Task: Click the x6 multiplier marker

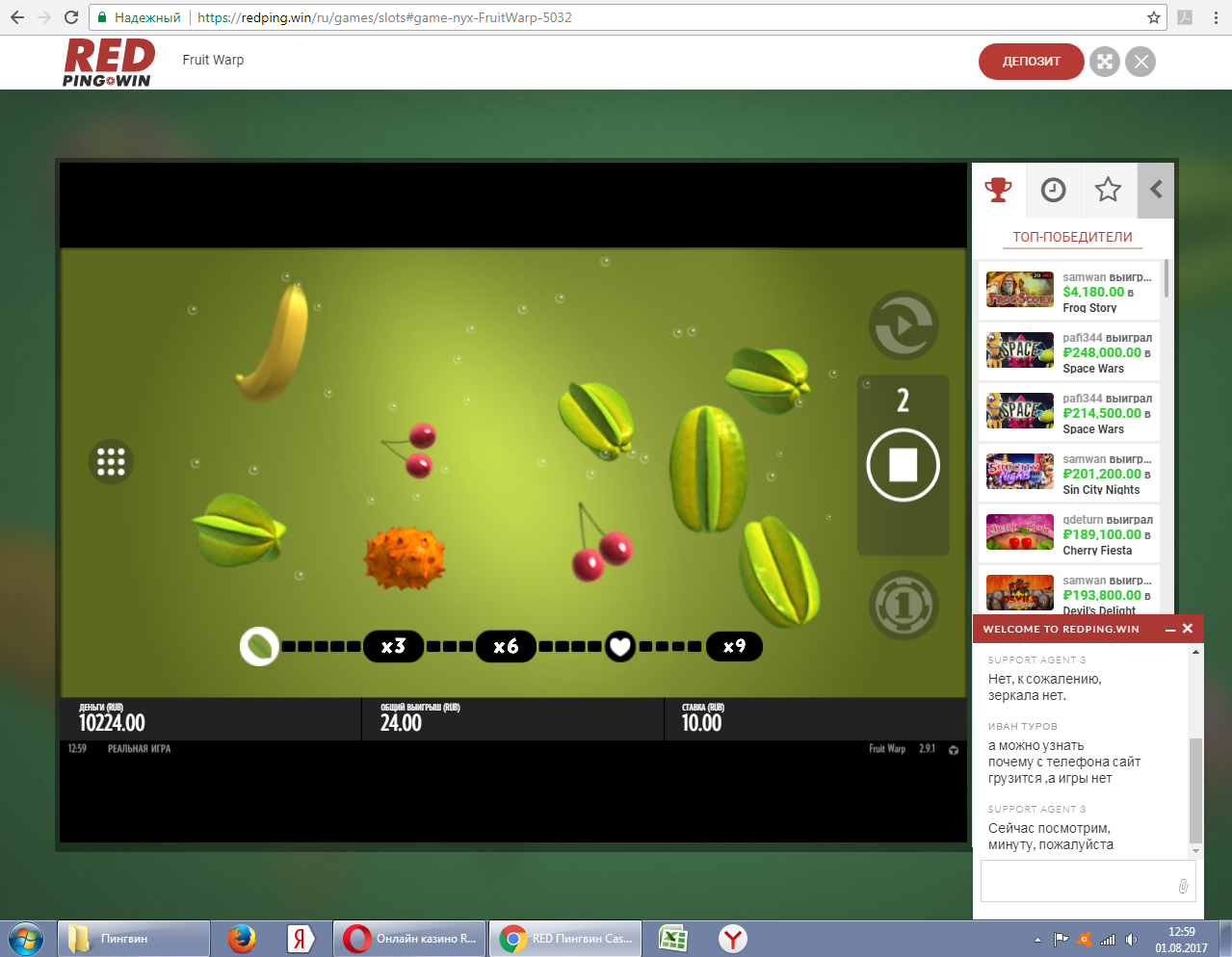Action: (506, 646)
